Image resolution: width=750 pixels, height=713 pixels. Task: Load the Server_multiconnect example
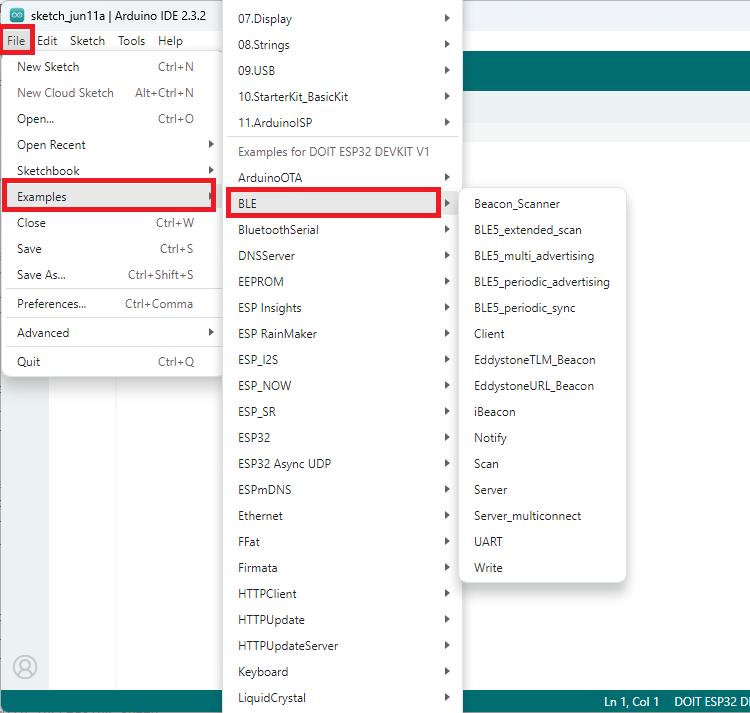542,516
